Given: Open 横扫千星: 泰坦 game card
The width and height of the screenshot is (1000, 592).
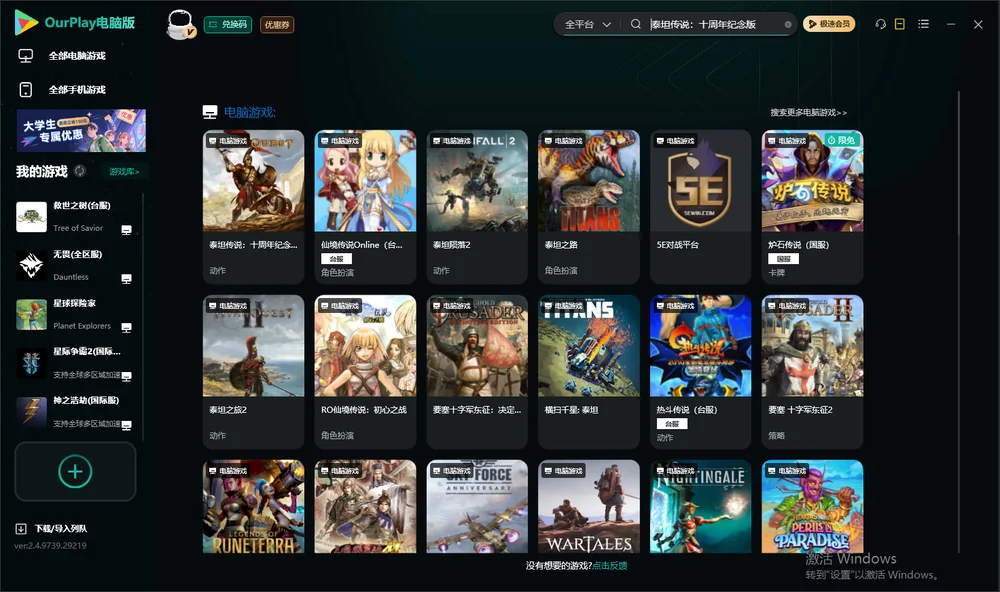Looking at the screenshot, I should (x=589, y=371).
